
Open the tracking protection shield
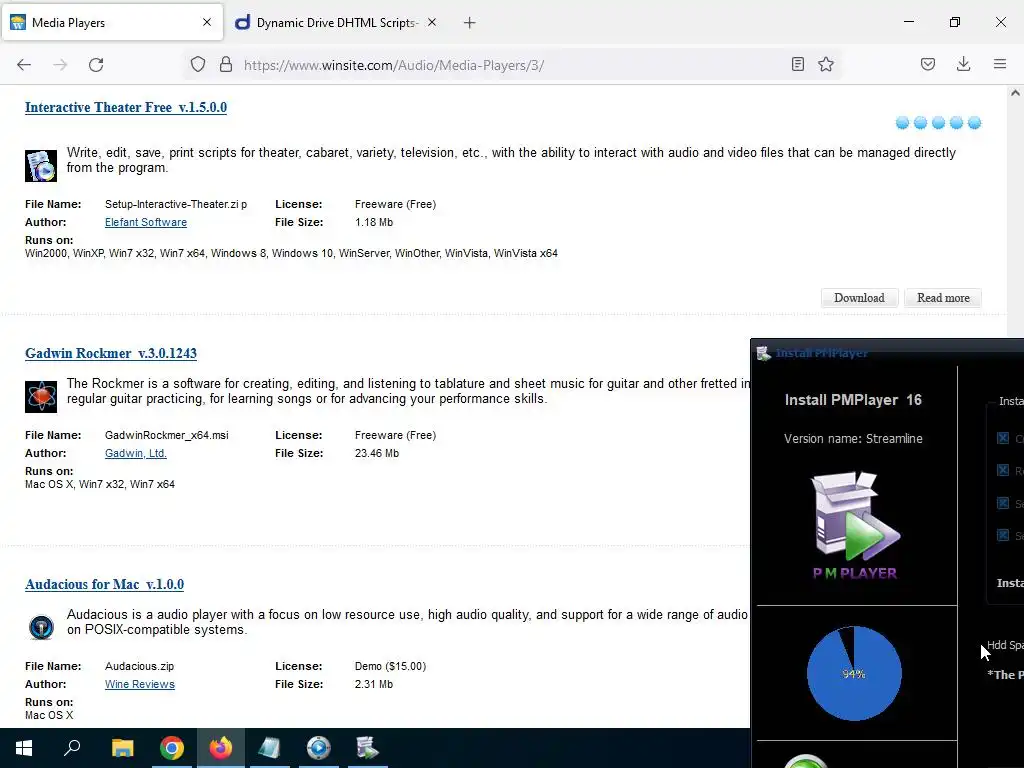[198, 64]
